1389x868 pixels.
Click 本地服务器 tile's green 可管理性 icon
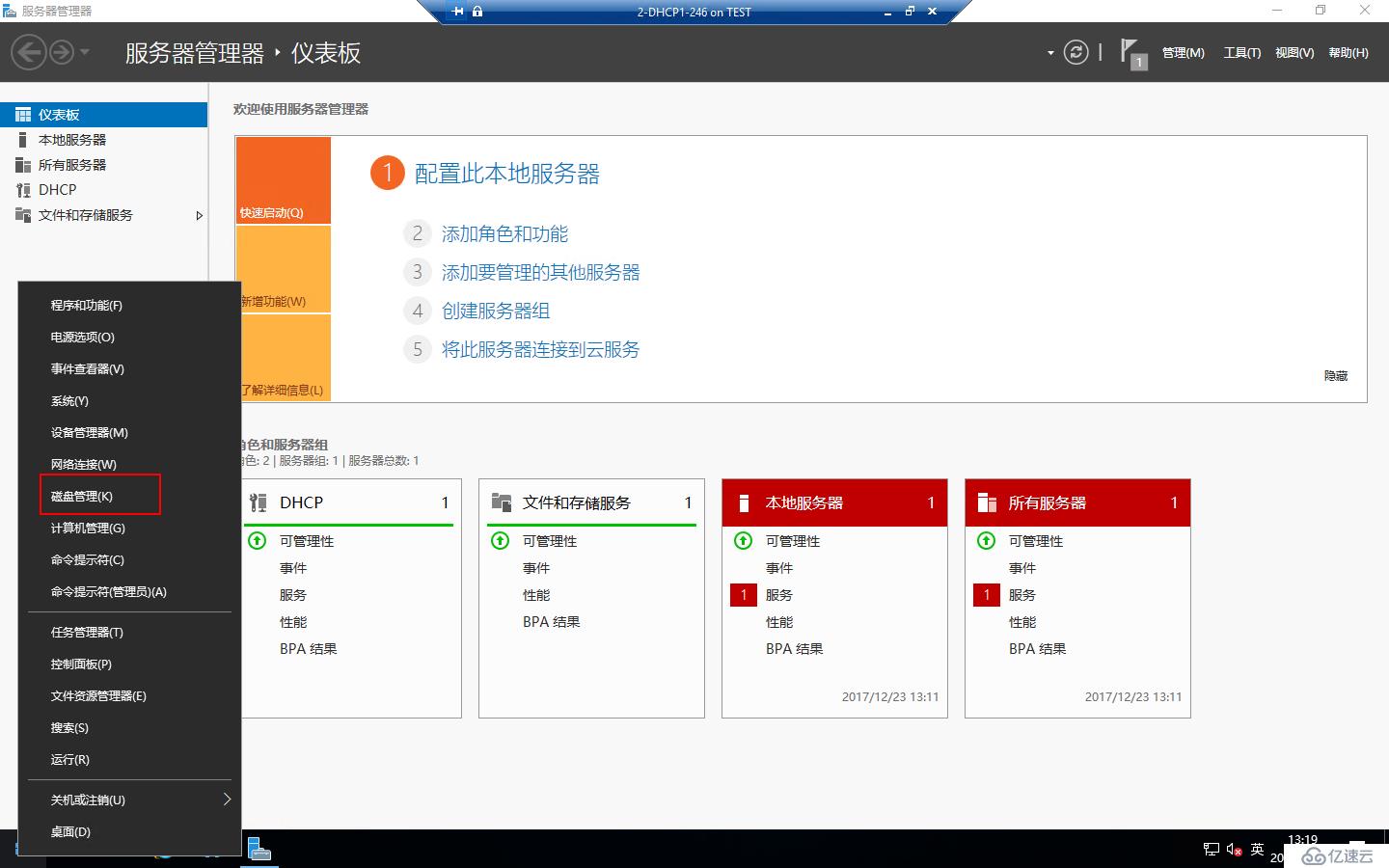744,541
